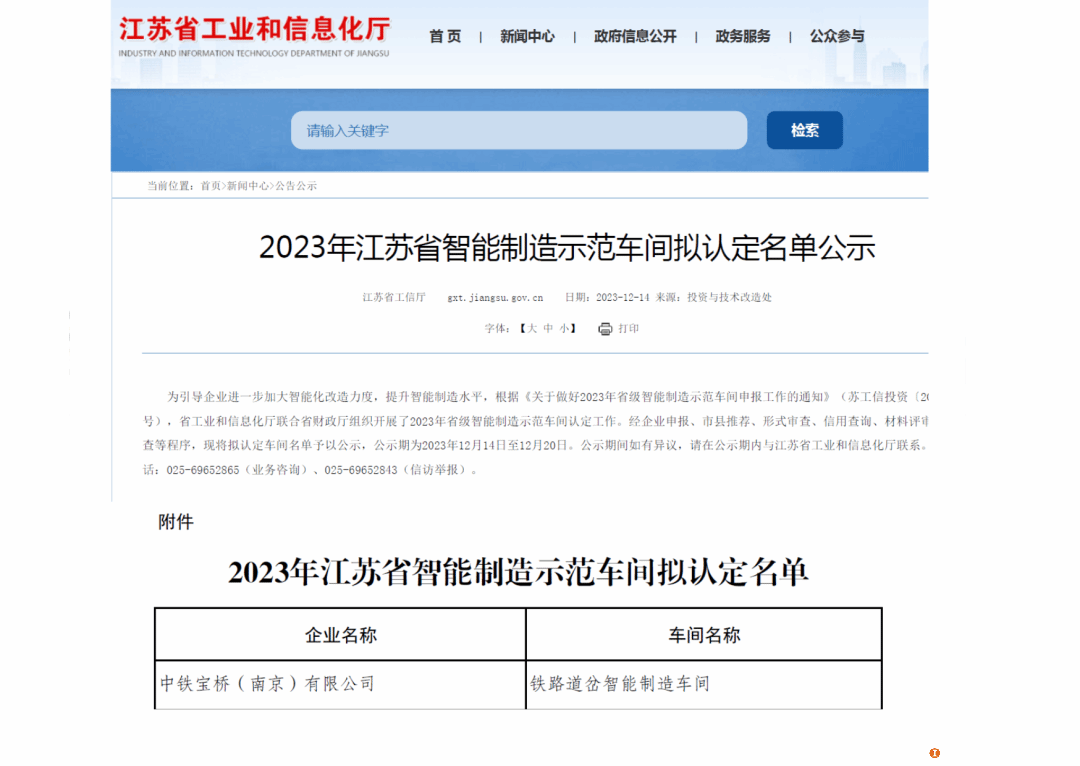This screenshot has width=1080, height=766.
Task: Open the 政务服务 menu item
Action: click(x=742, y=37)
